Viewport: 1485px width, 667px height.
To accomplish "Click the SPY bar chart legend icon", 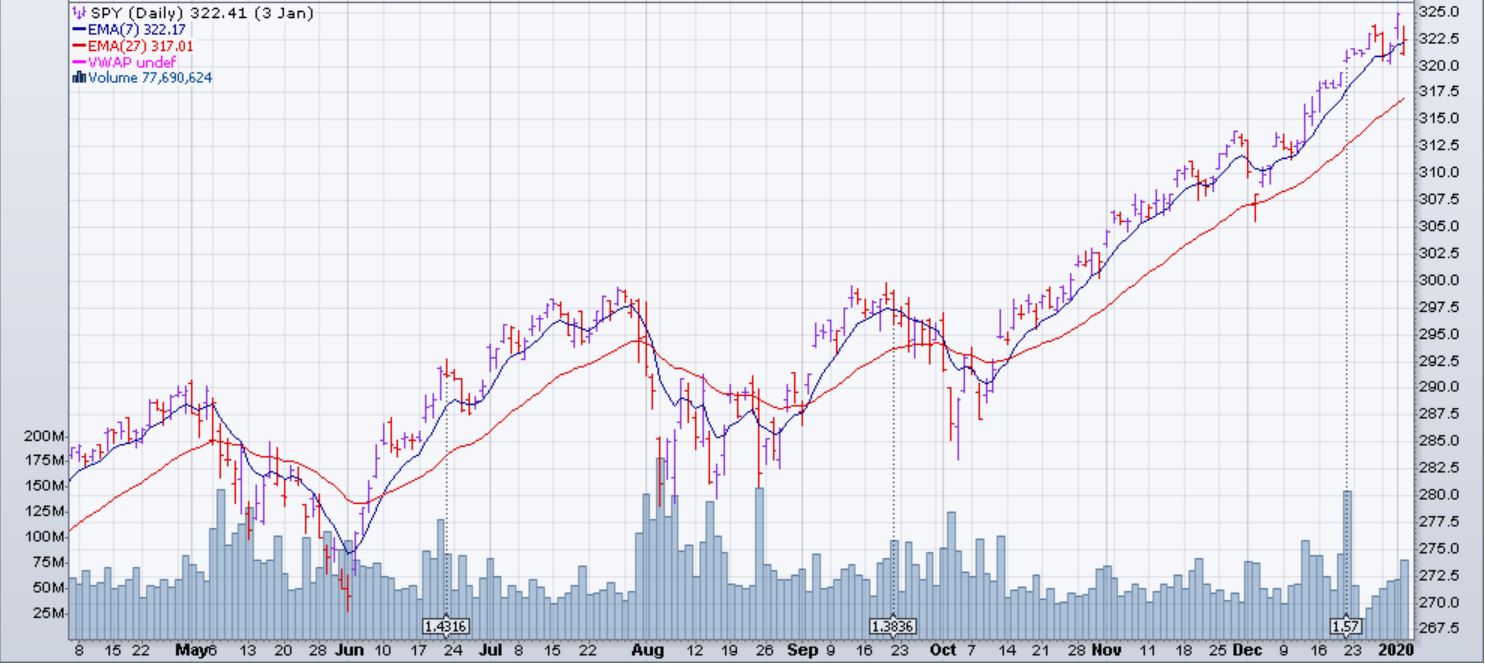I will tap(79, 14).
